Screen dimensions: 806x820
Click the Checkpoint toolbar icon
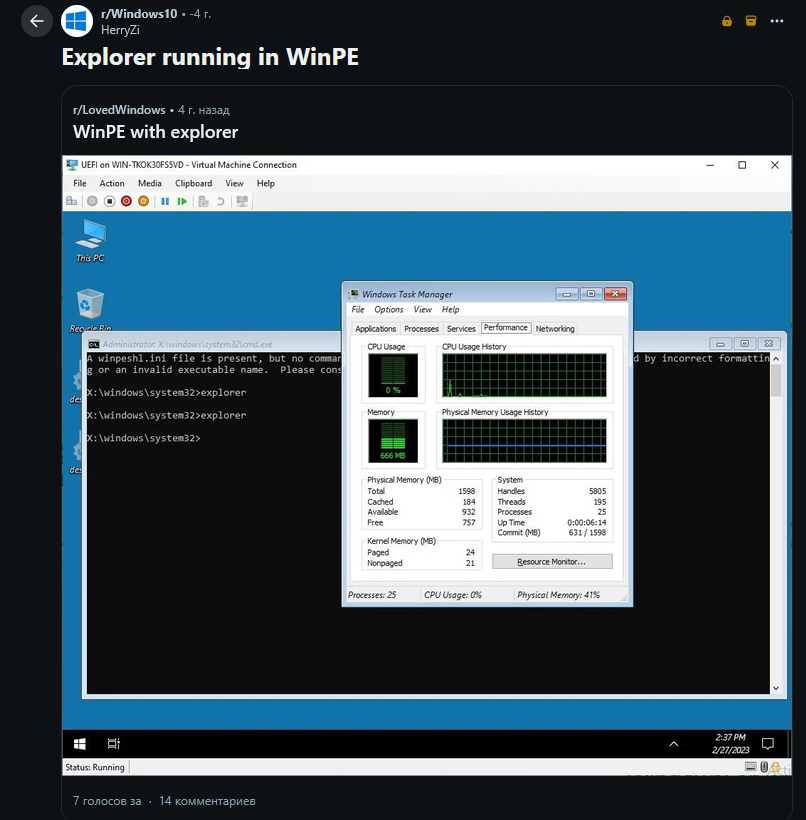click(203, 201)
